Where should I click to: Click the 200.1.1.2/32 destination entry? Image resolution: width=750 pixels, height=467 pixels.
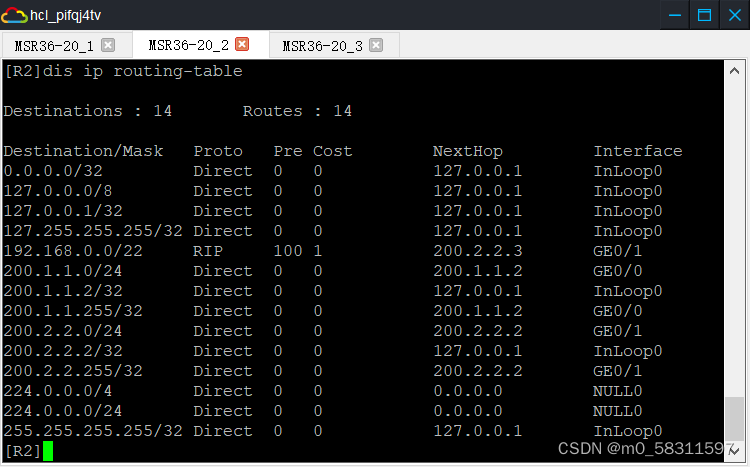point(63,291)
